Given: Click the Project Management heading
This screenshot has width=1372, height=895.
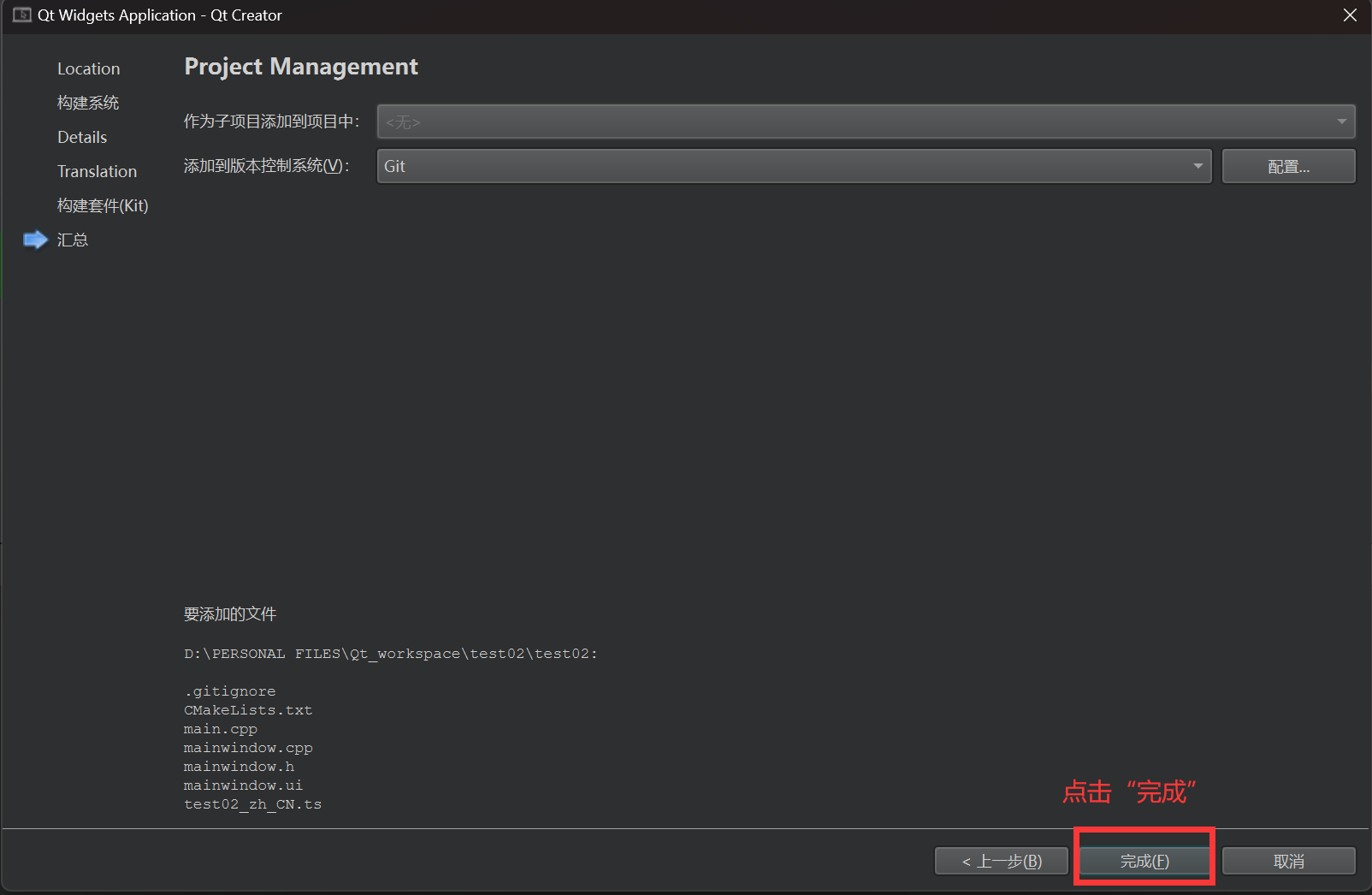Looking at the screenshot, I should tap(301, 67).
